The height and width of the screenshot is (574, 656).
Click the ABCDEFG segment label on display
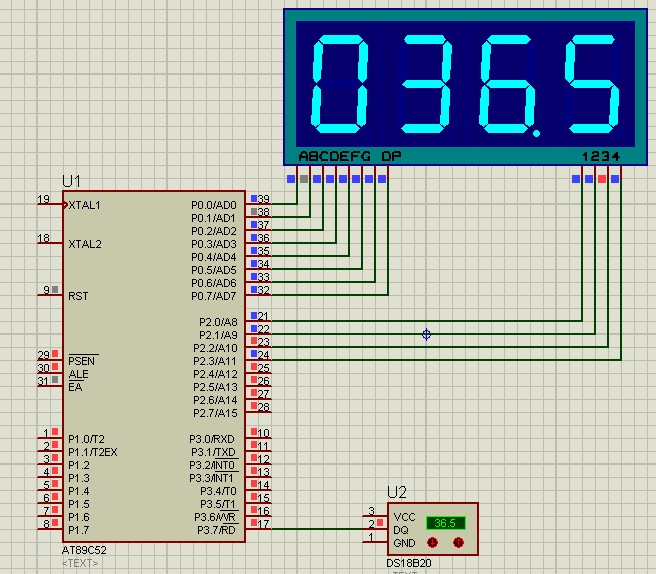click(x=335, y=156)
